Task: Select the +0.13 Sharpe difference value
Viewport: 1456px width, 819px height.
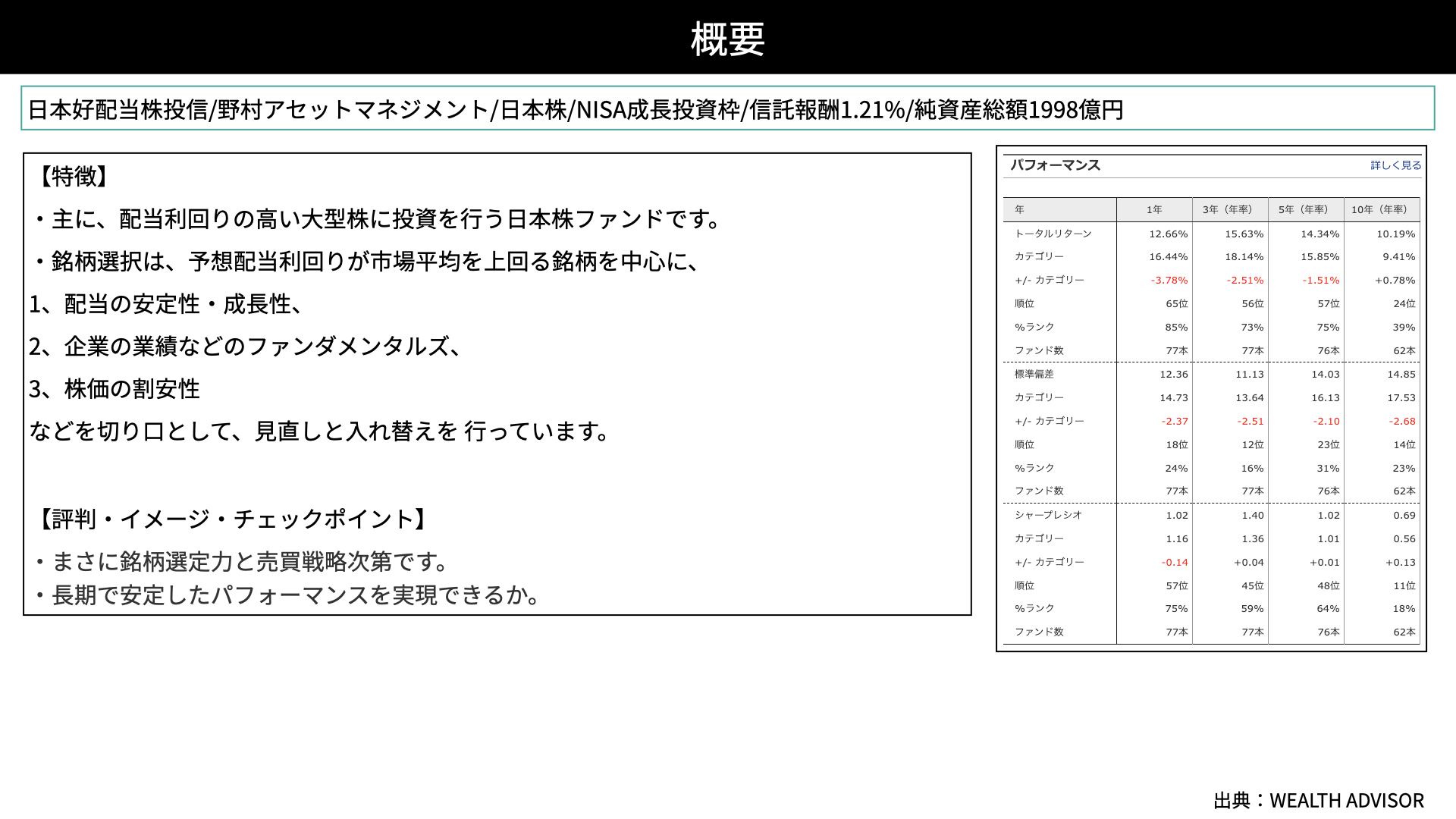Action: (1401, 563)
